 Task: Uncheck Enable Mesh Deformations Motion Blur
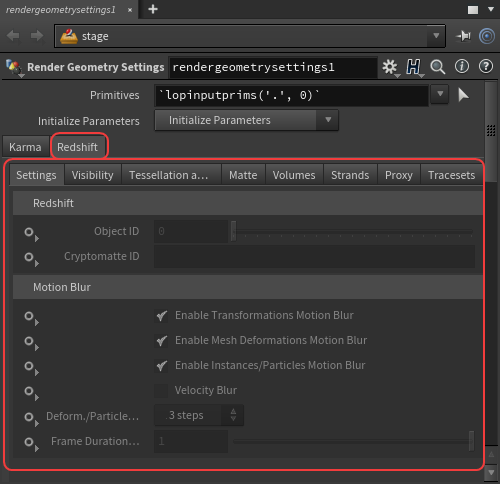coord(162,340)
